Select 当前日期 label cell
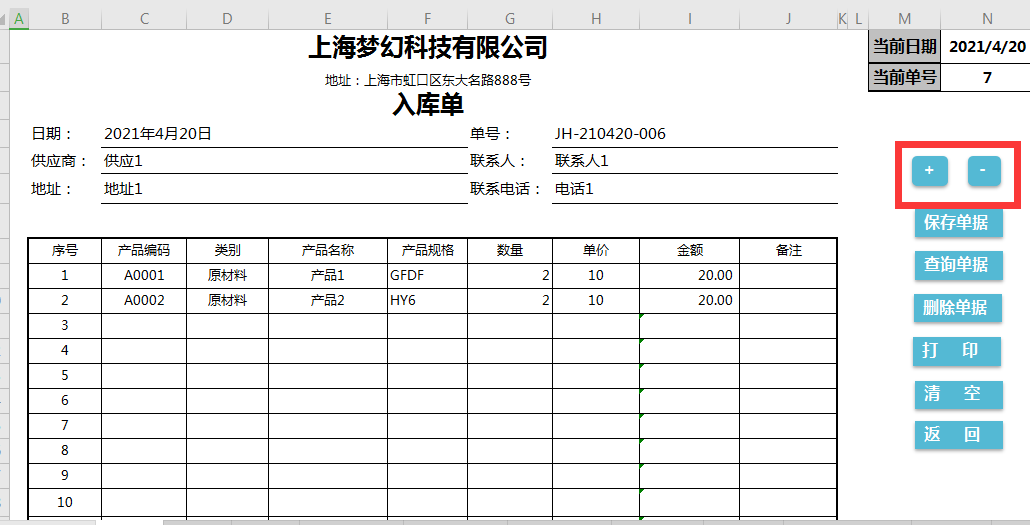 [x=905, y=47]
